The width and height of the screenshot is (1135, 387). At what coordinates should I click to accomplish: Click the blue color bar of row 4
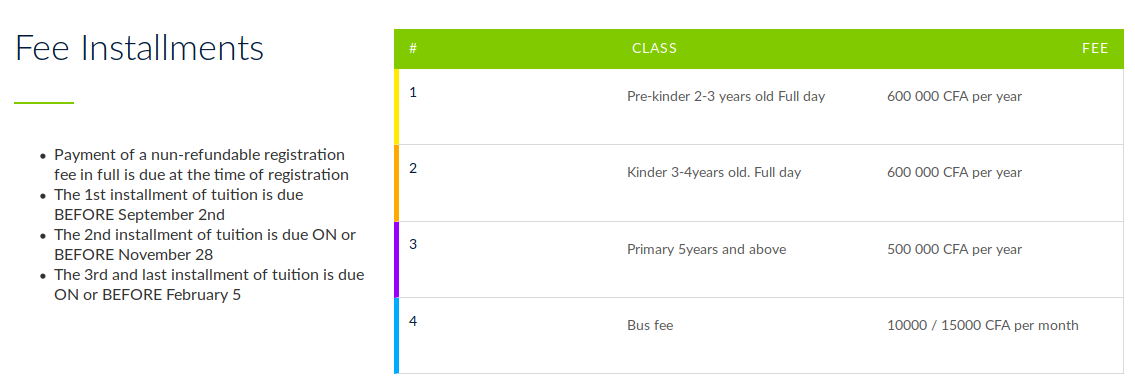[397, 336]
